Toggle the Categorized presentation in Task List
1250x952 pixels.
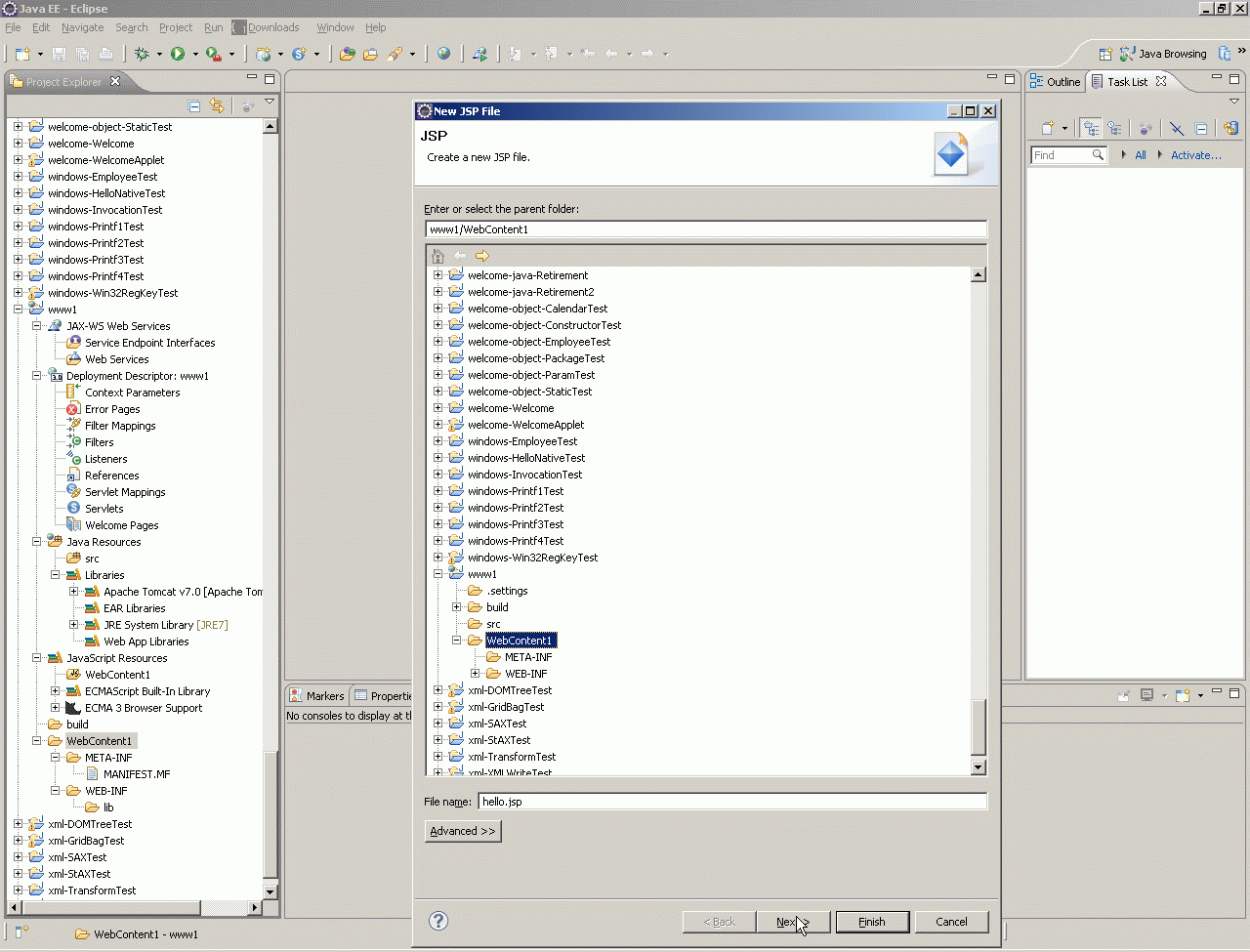1091,128
